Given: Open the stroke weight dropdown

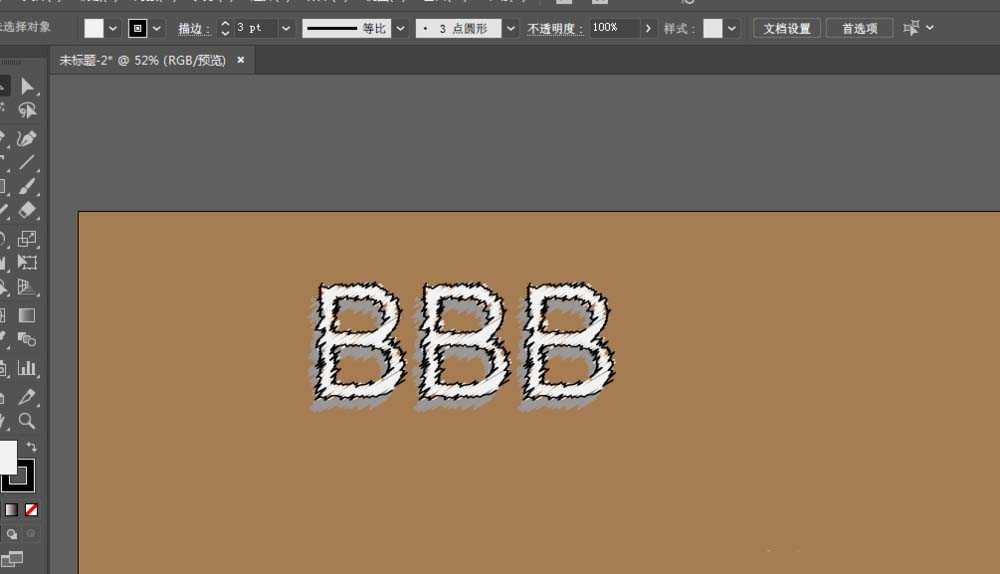Looking at the screenshot, I should [x=286, y=28].
